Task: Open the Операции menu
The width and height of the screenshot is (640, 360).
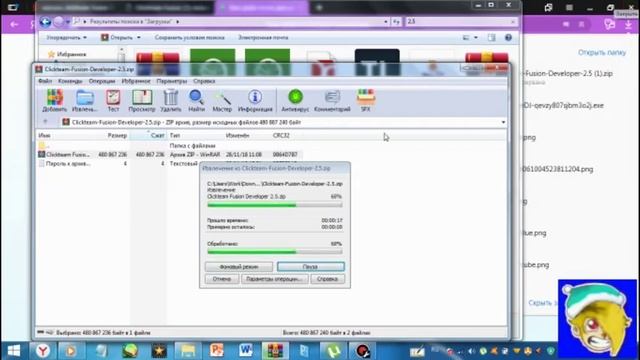Action: coord(102,81)
